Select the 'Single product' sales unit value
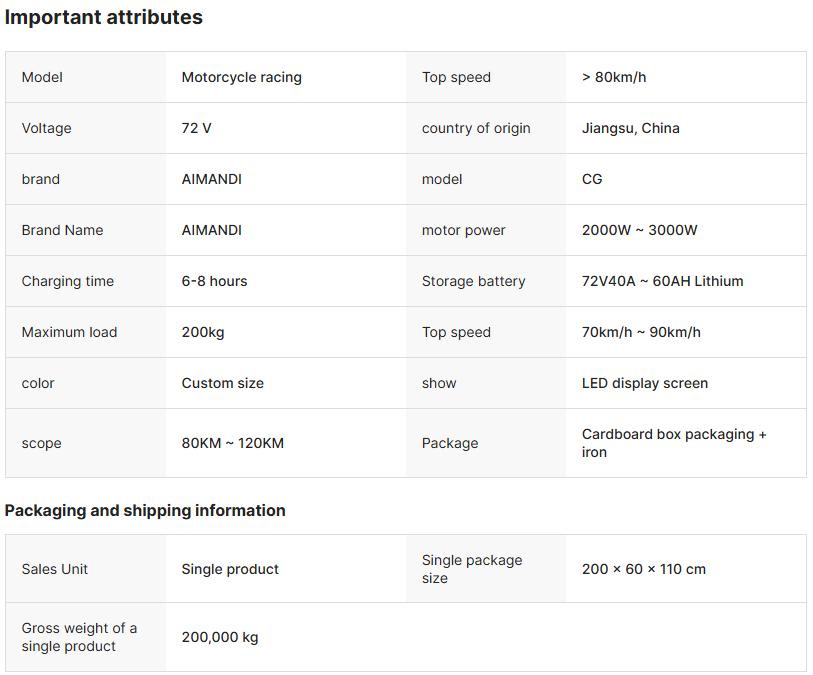The height and width of the screenshot is (675, 813). tap(230, 569)
